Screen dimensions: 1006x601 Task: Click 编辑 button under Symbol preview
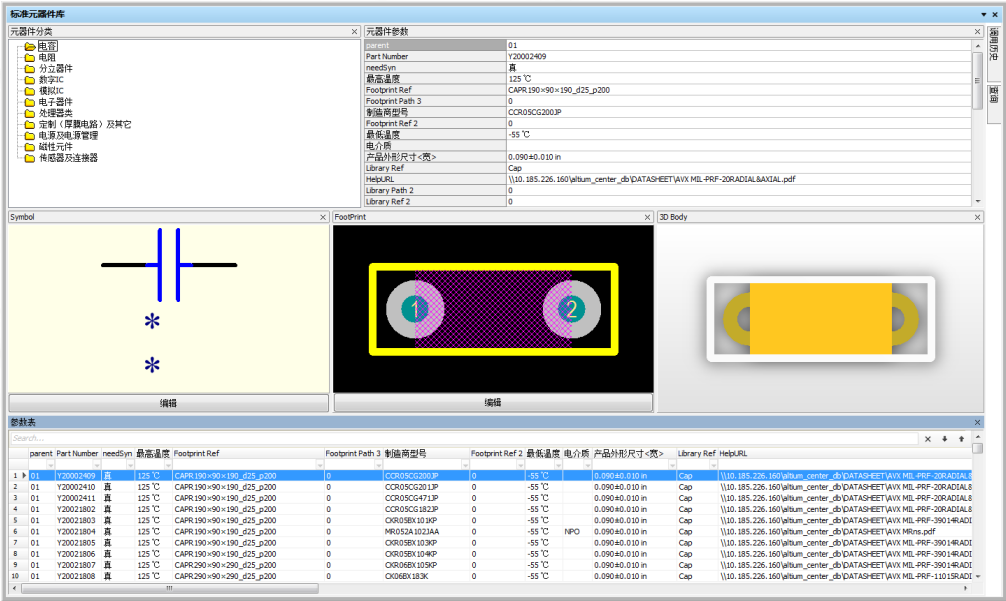pos(168,403)
